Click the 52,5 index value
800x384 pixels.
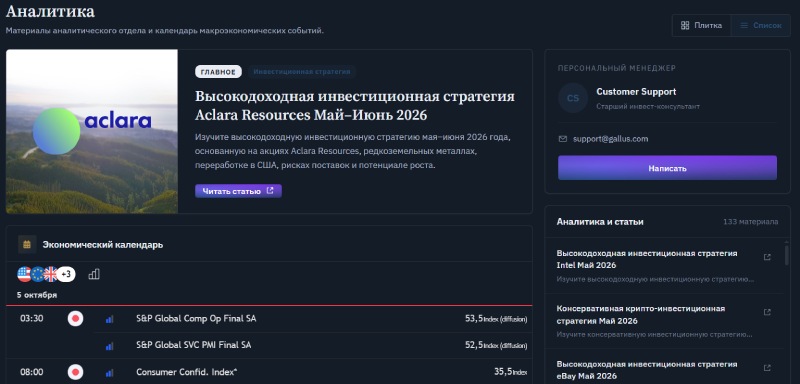(474, 345)
